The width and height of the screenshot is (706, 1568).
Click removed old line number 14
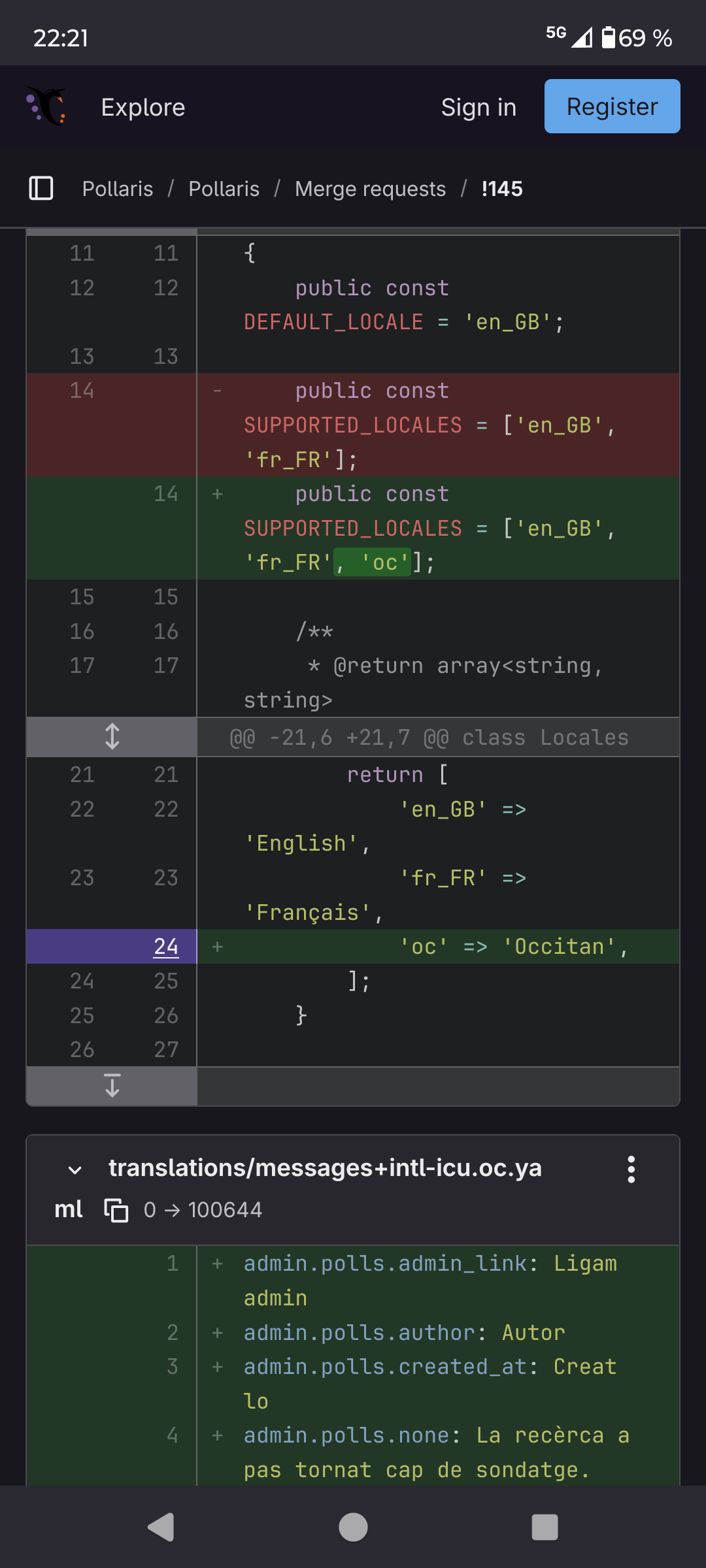(82, 391)
